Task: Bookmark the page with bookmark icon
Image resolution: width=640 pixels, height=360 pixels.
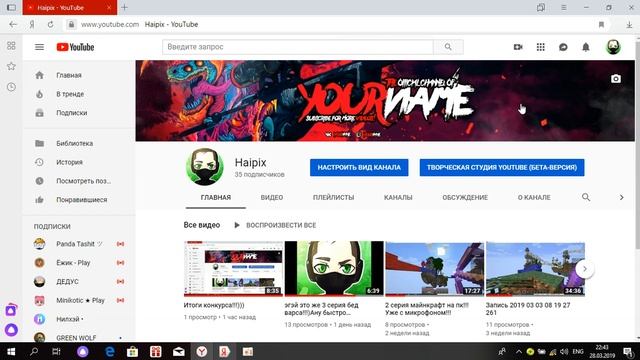Action: point(601,24)
